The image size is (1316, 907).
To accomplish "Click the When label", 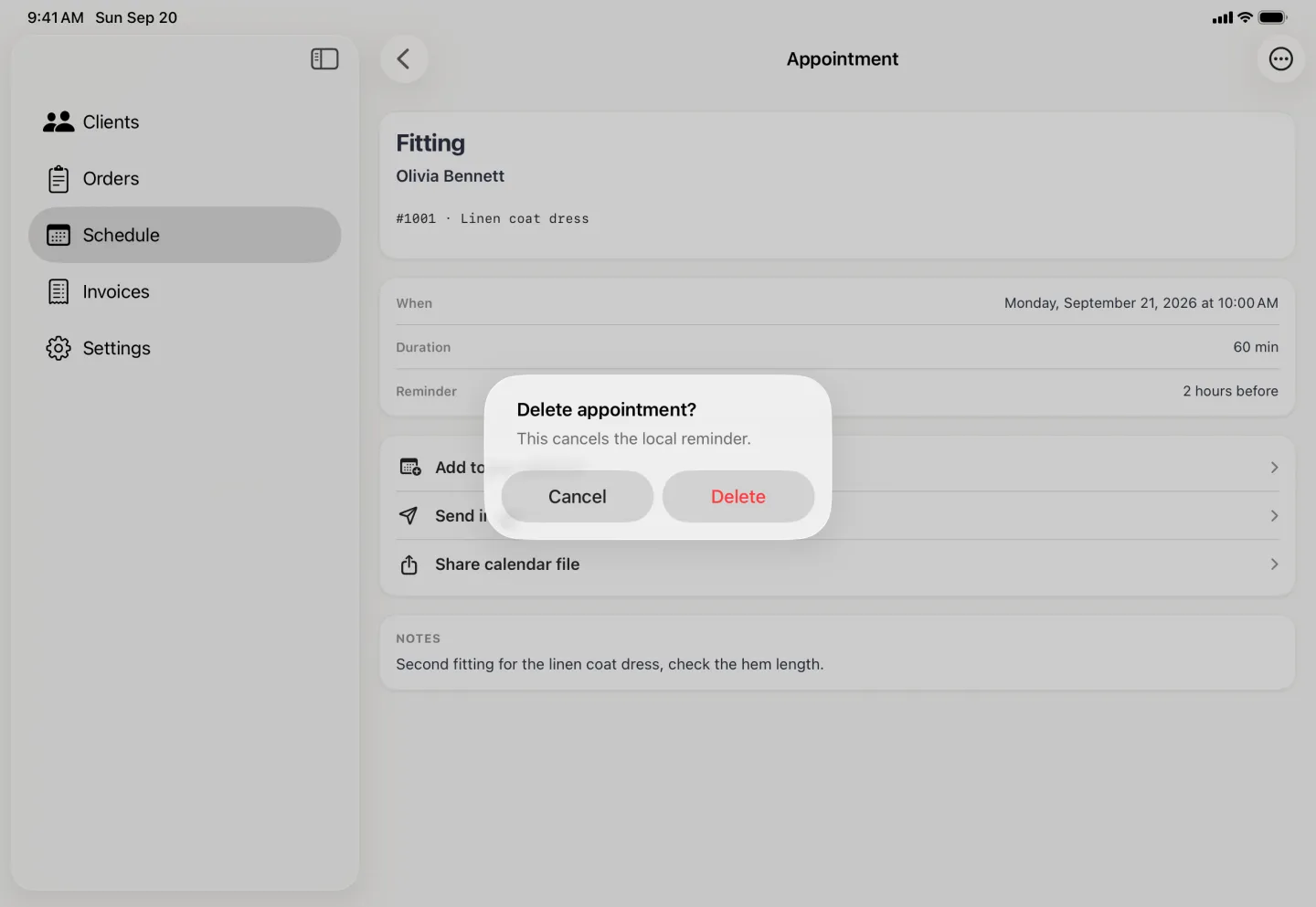I will click(414, 303).
